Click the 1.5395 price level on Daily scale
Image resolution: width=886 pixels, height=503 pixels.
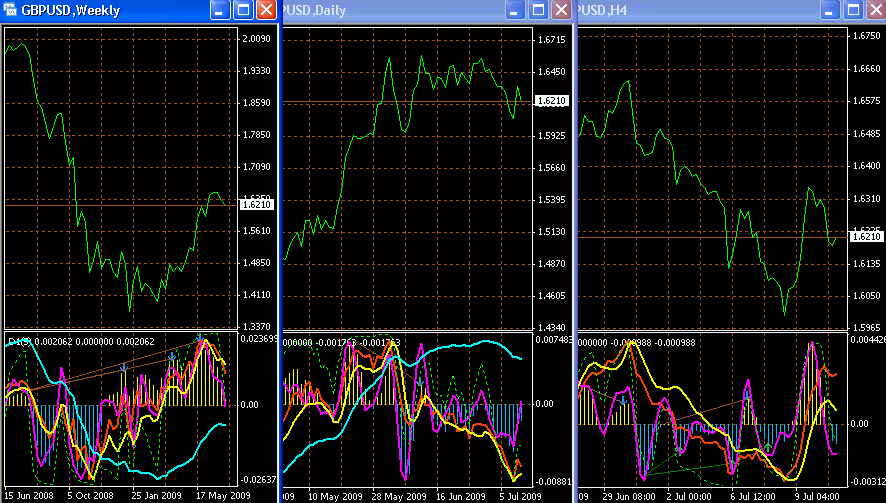coord(551,200)
